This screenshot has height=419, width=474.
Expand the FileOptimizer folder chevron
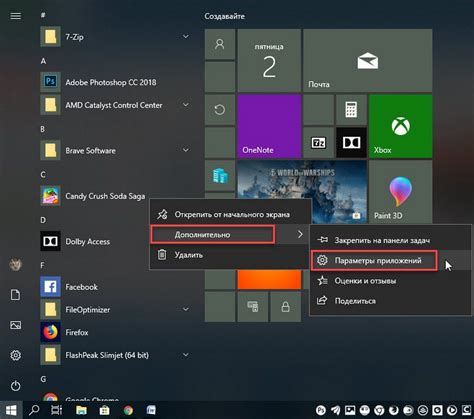186,309
